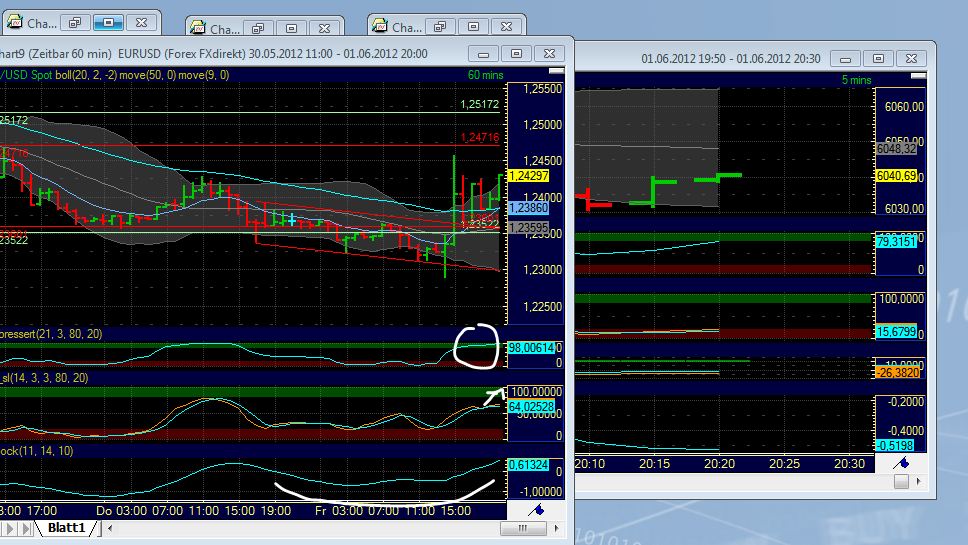This screenshot has height=545, width=968.
Task: Close the EURUSD 60 min chart window
Action: point(549,54)
